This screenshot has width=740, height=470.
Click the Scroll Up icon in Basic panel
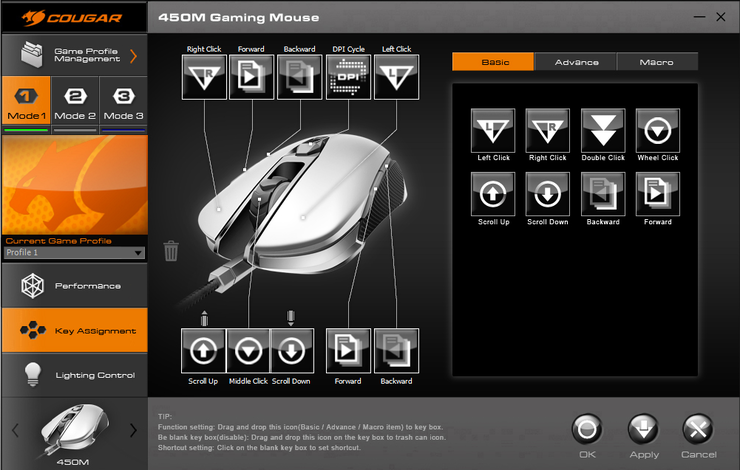tap(493, 194)
